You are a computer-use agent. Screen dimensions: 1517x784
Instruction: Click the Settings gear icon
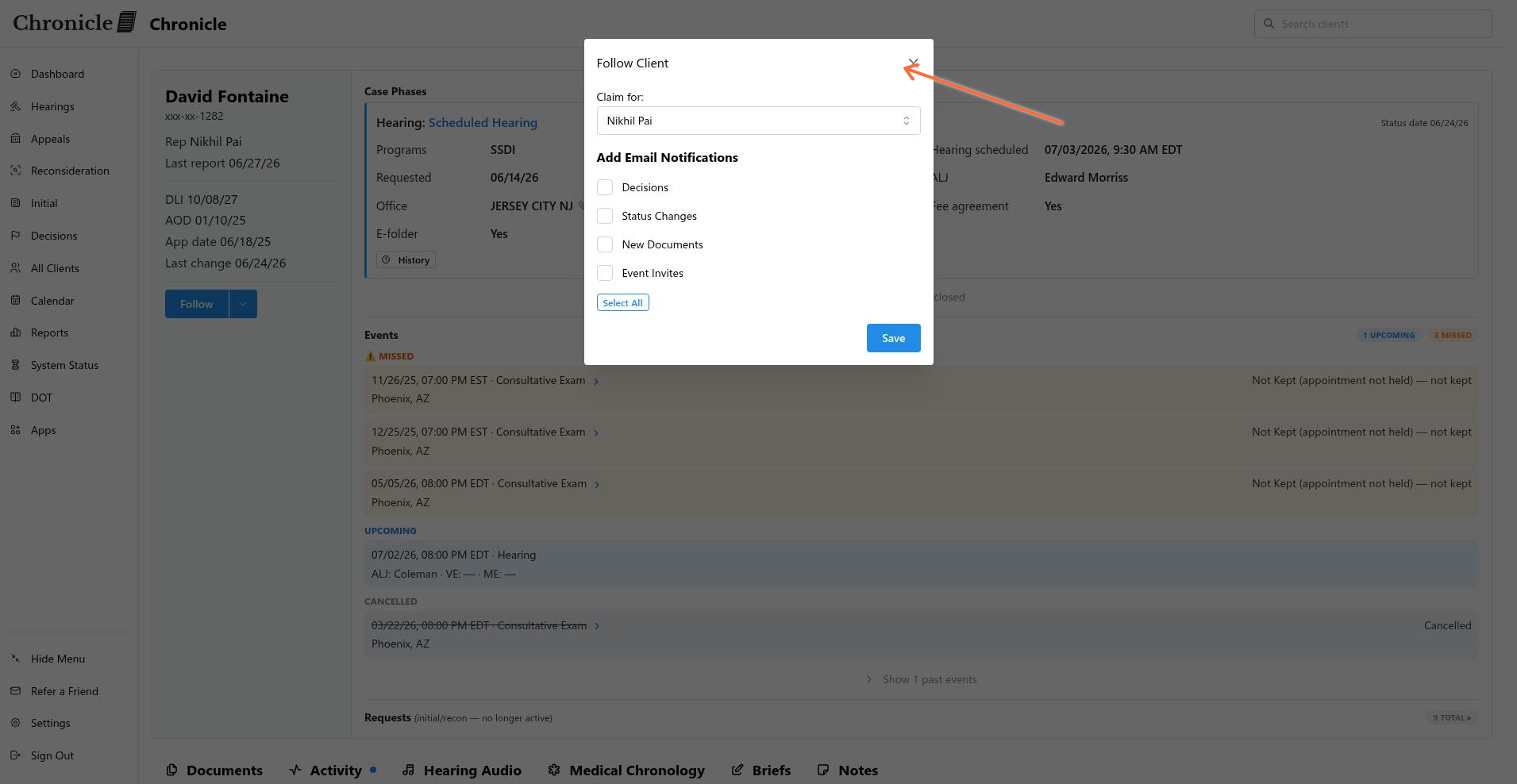(x=16, y=723)
